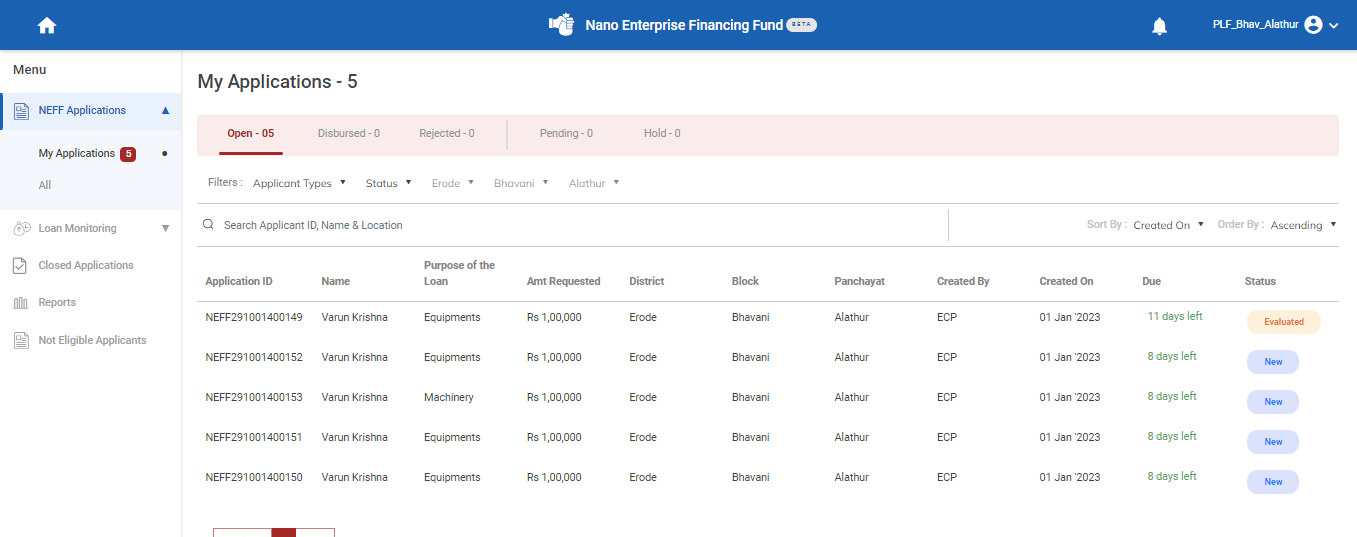Collapse the NEFF Applications menu section
The height and width of the screenshot is (537, 1357).
(165, 110)
